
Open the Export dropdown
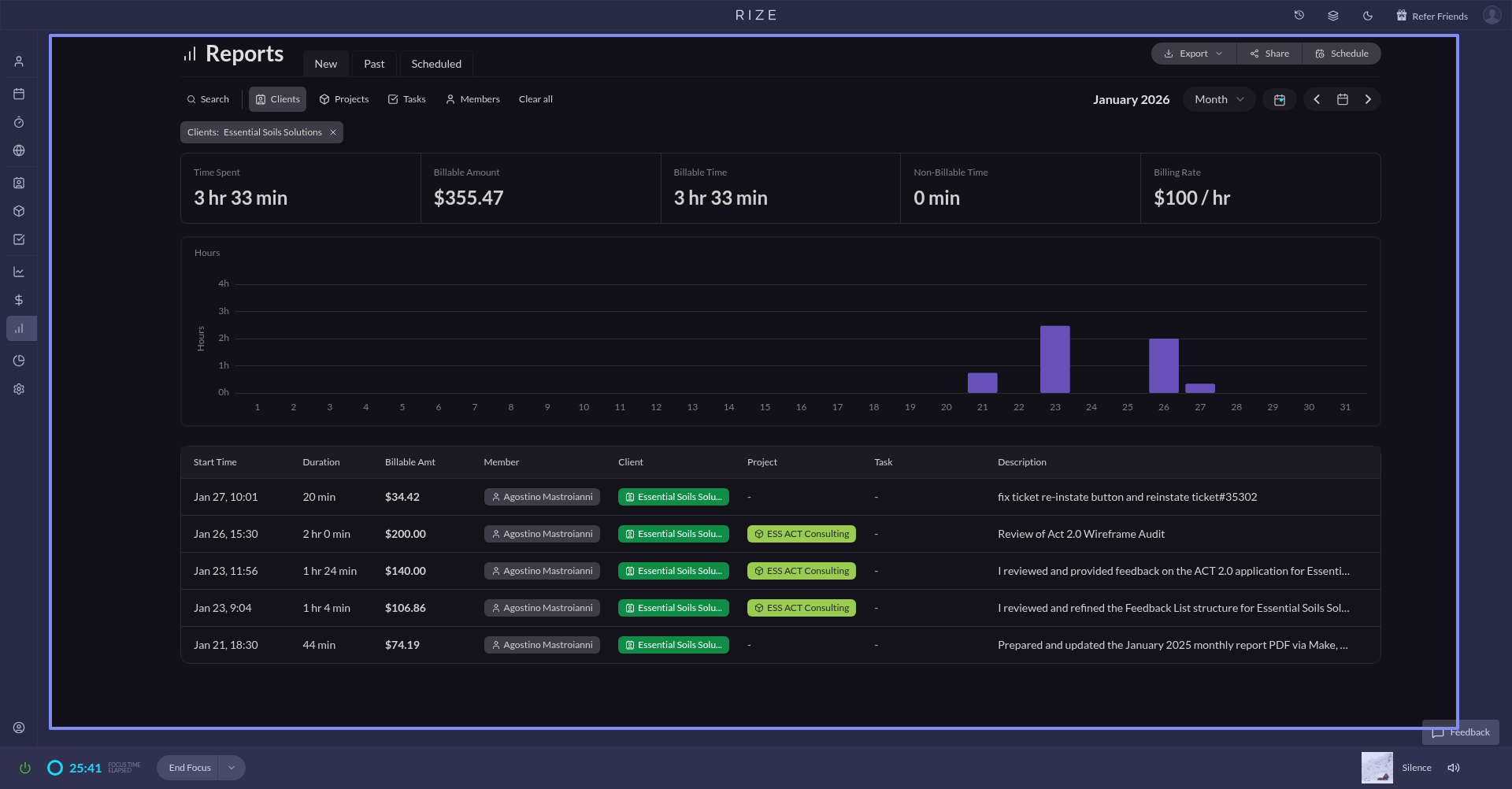1193,54
